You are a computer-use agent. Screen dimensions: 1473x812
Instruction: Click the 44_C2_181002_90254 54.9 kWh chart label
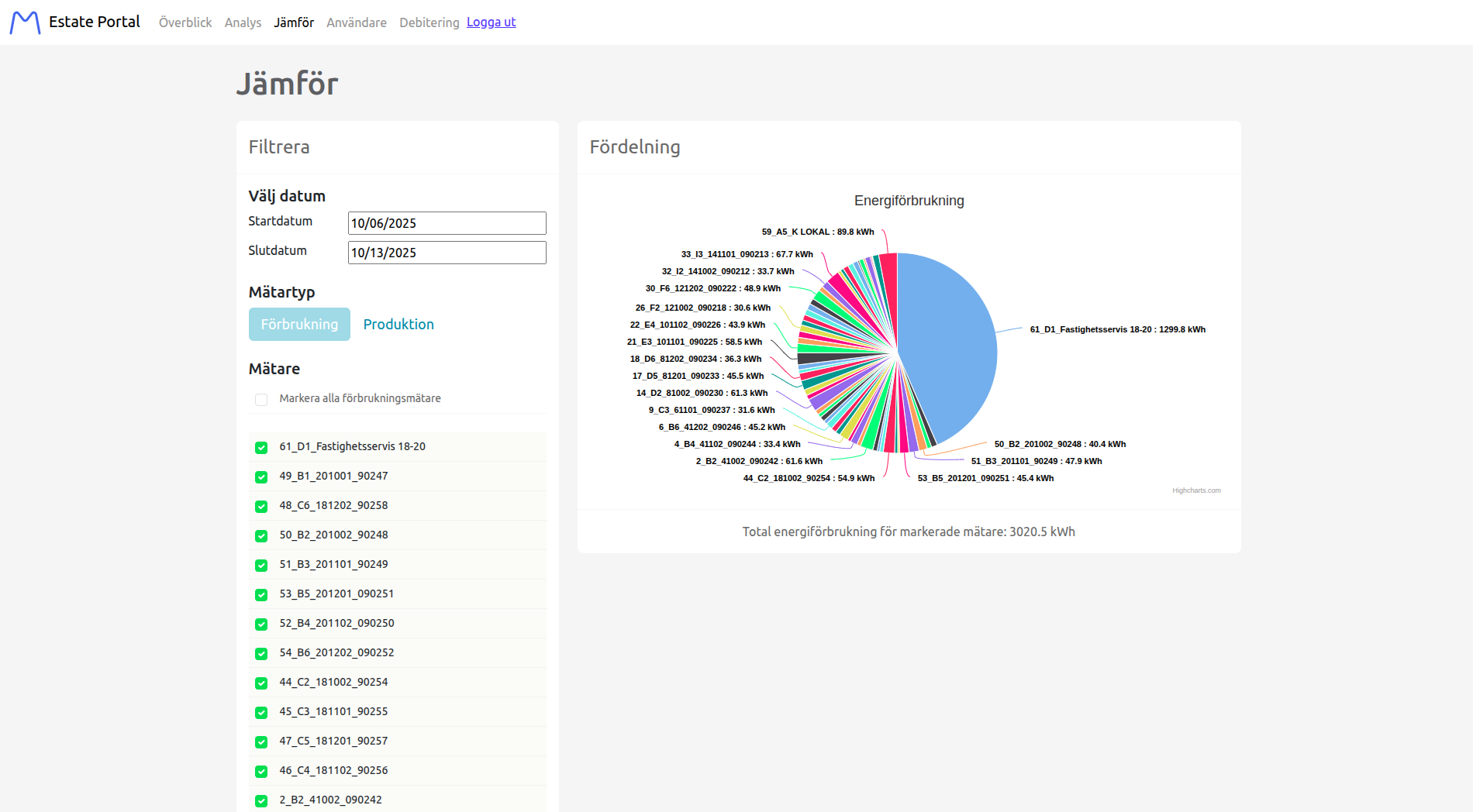(809, 478)
